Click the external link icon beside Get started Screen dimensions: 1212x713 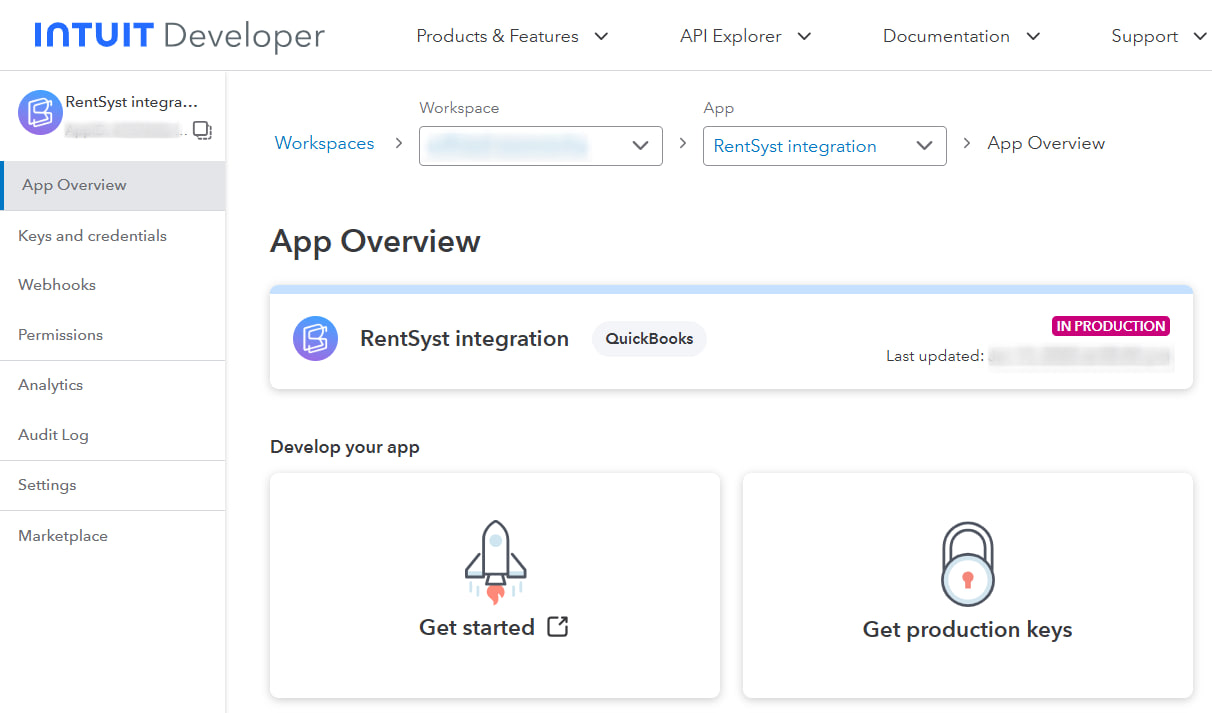click(x=558, y=627)
